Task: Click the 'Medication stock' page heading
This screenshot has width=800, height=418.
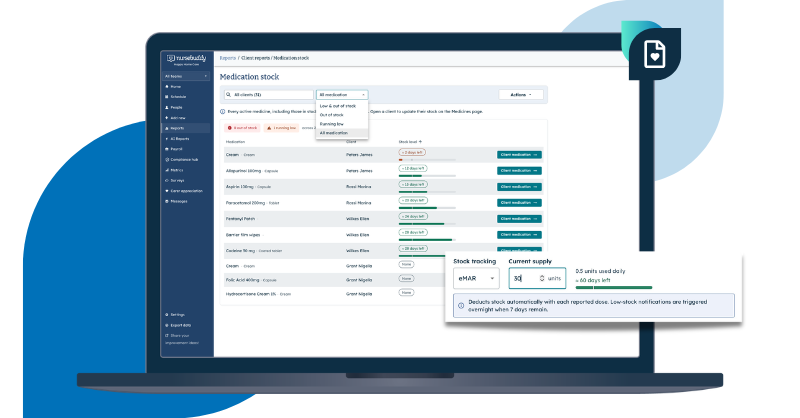Action: click(249, 77)
